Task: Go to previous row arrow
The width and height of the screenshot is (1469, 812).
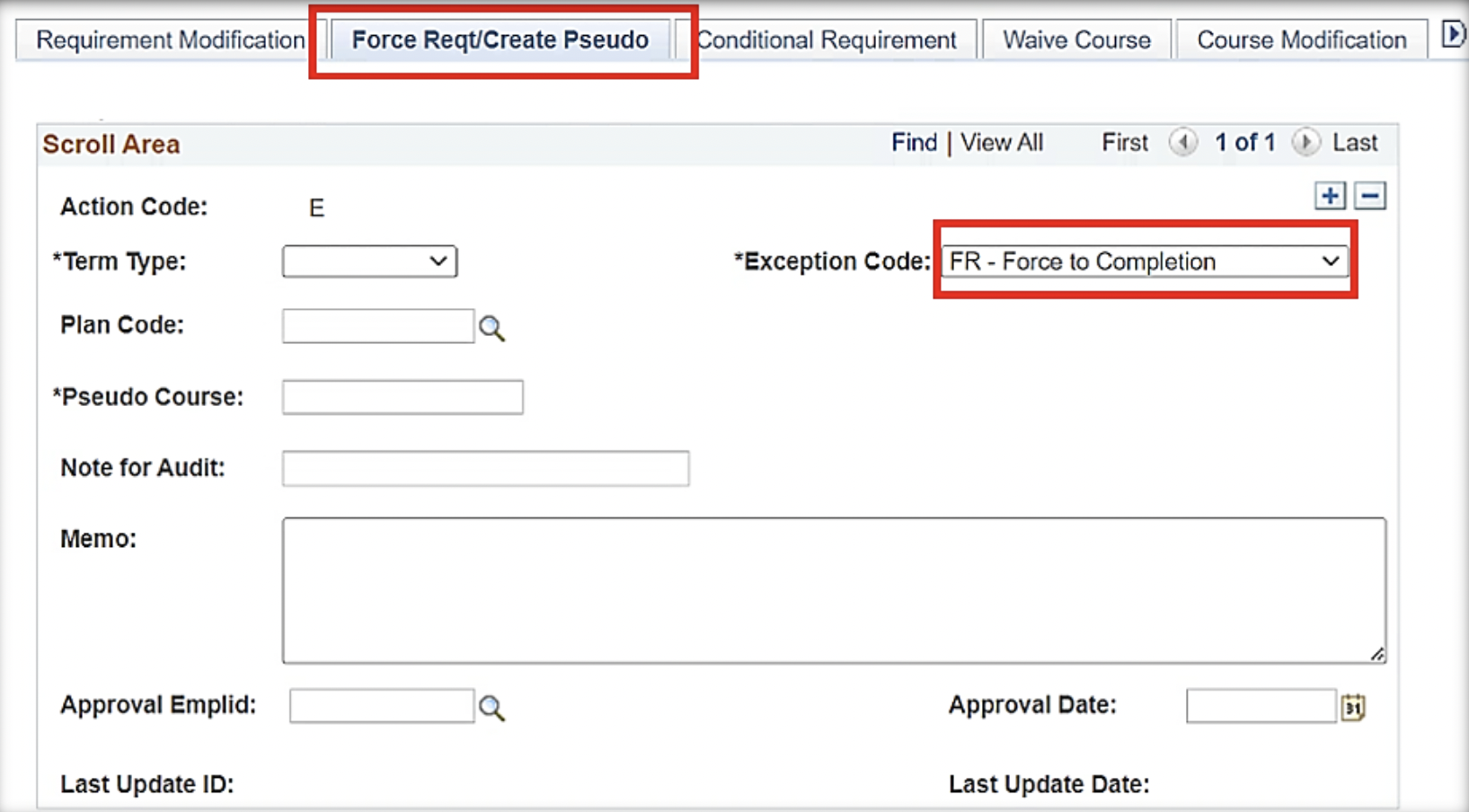Action: (x=1183, y=142)
